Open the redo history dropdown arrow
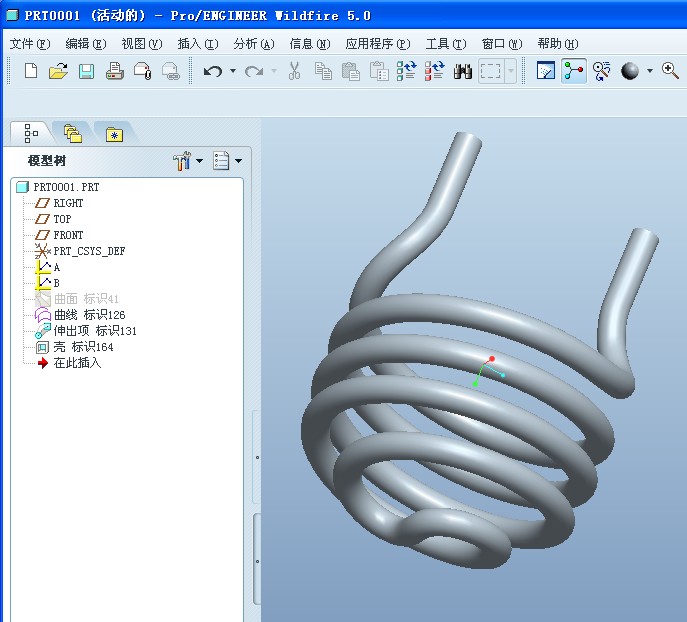 tap(274, 71)
